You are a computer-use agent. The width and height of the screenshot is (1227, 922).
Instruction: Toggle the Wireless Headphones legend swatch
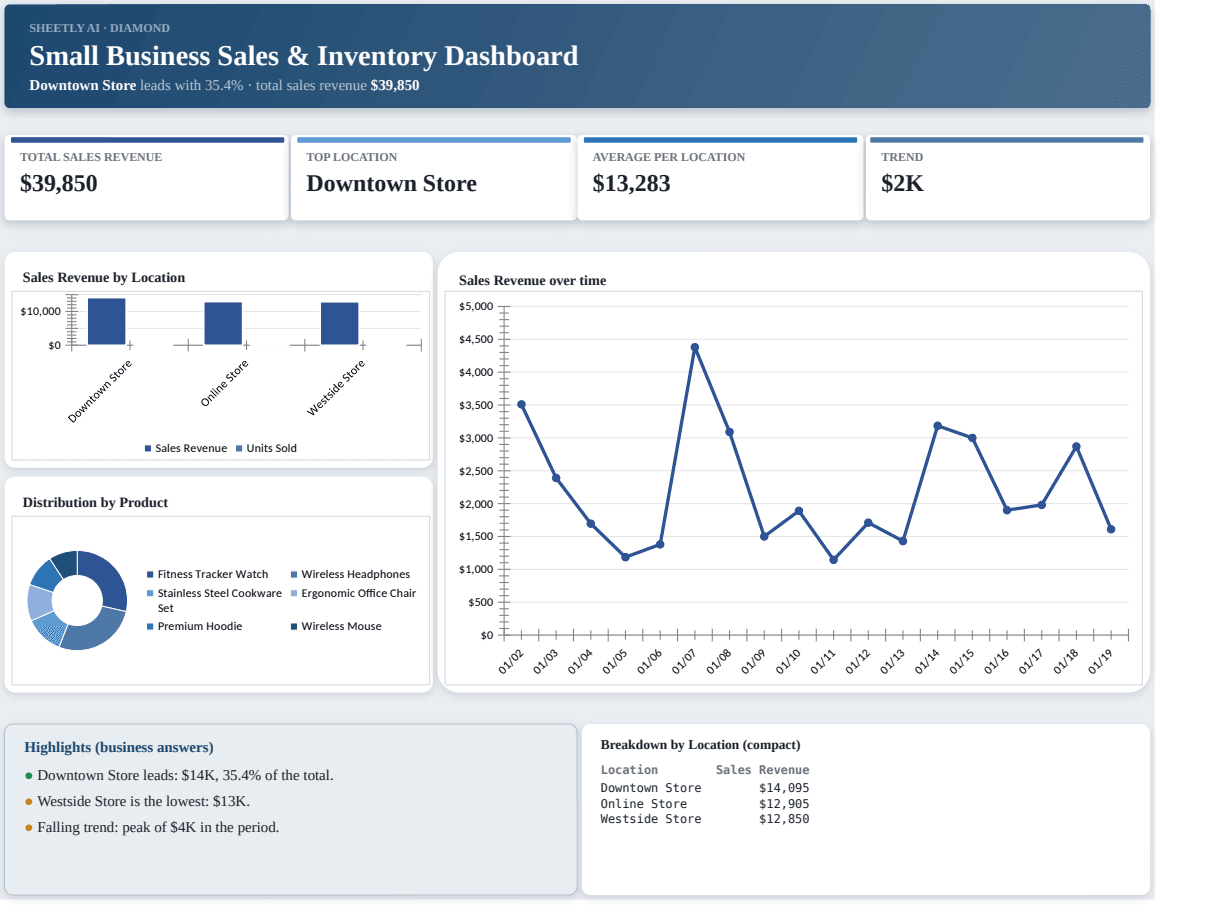(294, 574)
